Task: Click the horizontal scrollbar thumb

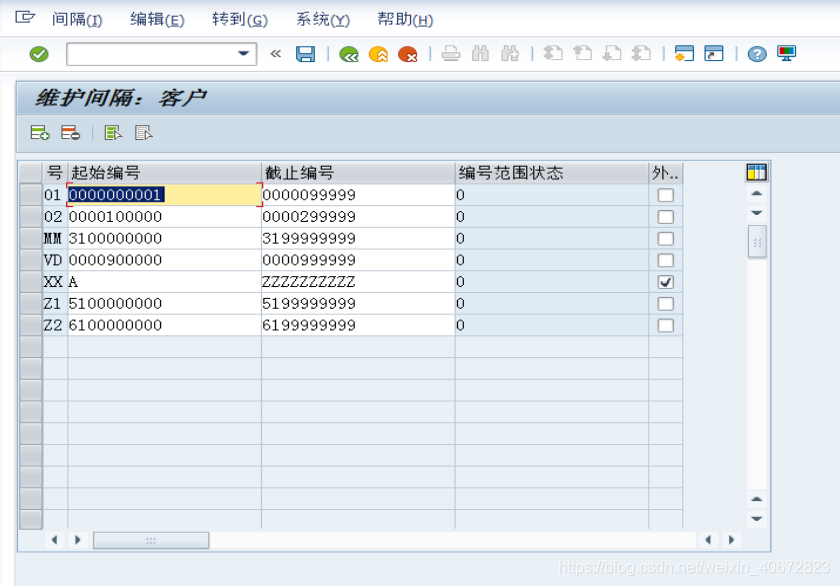Action: pos(151,540)
